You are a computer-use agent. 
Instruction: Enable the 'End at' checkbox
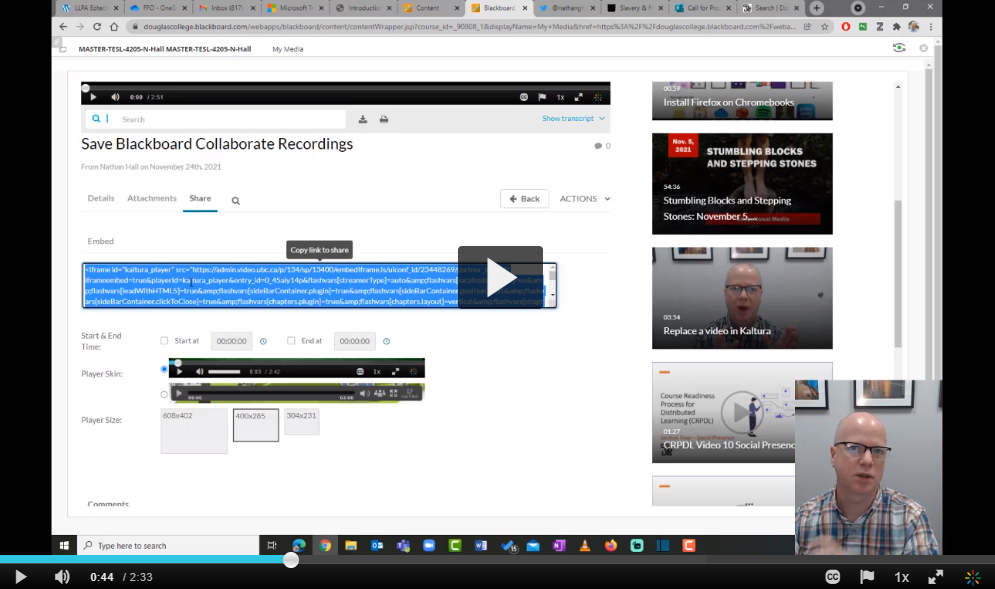[x=291, y=341]
